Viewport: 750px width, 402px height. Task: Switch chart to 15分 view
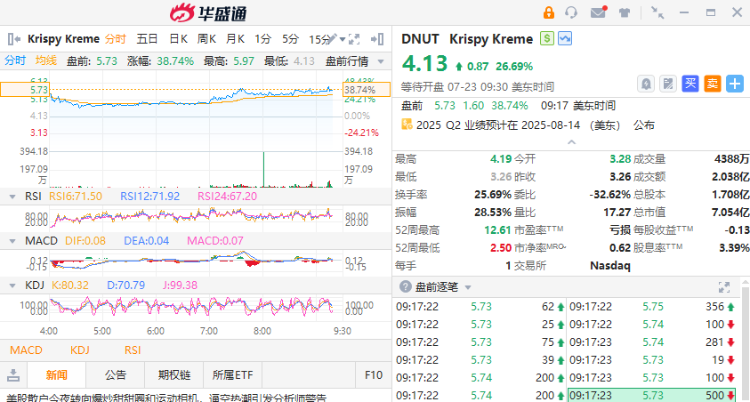point(319,39)
